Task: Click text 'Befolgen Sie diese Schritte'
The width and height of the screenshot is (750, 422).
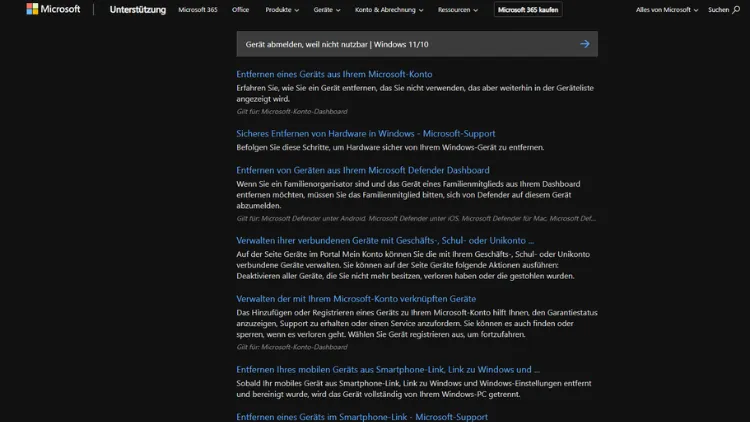Action: [390, 147]
